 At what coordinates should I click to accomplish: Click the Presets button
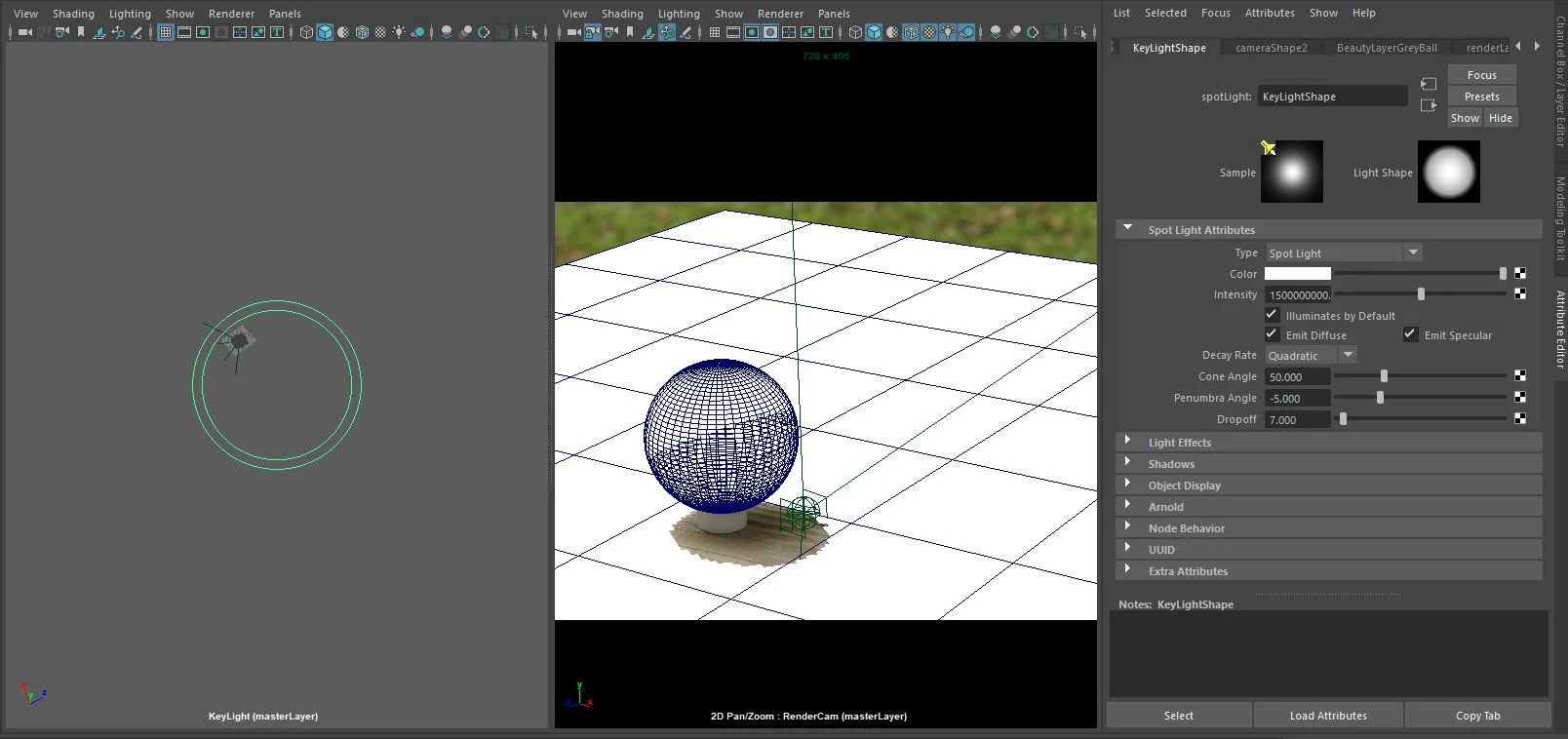click(x=1481, y=97)
